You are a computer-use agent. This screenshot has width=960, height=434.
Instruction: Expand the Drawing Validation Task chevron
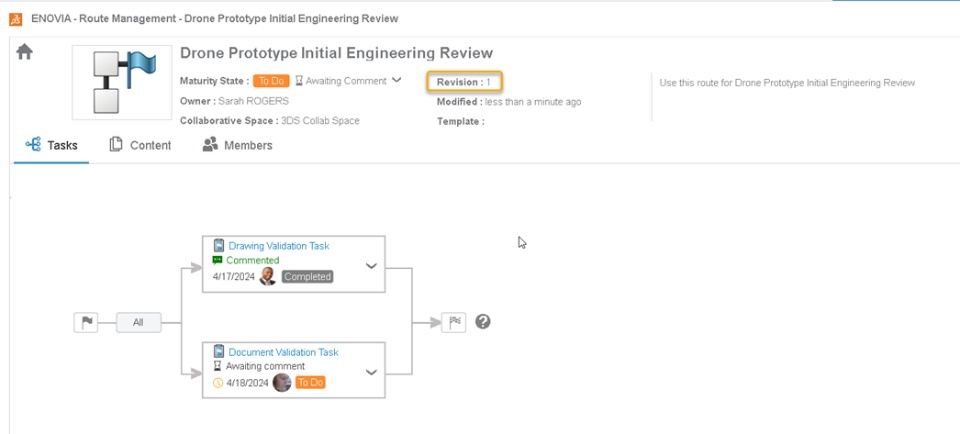(371, 266)
